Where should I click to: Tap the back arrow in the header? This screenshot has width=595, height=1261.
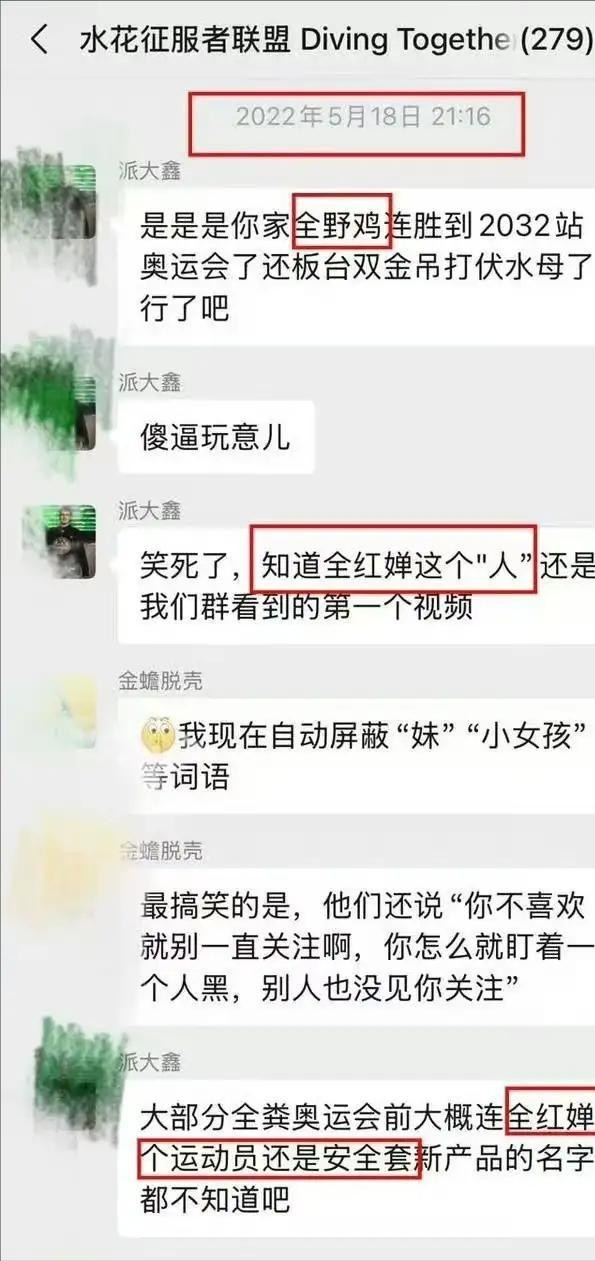coord(39,40)
